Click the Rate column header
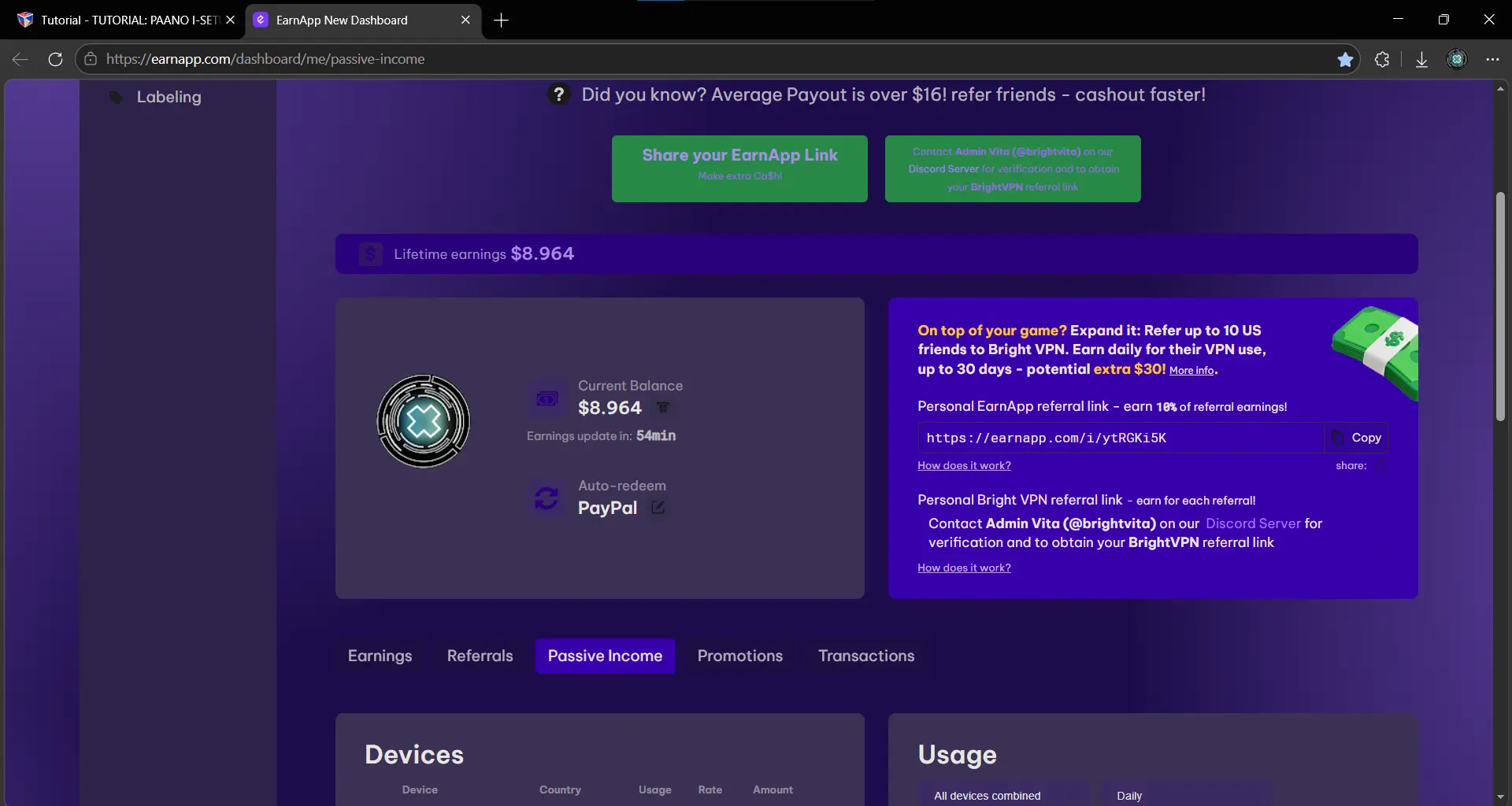The width and height of the screenshot is (1512, 806). [710, 790]
